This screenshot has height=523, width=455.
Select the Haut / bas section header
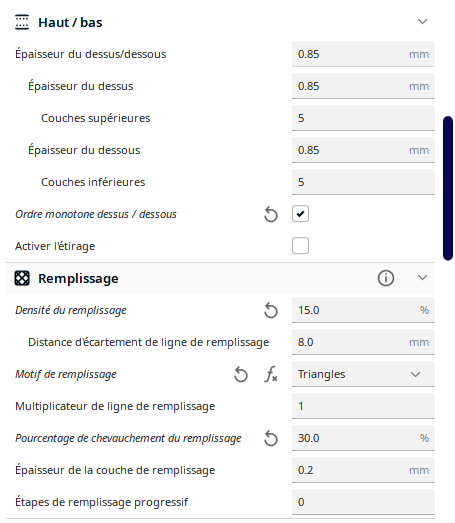click(220, 22)
